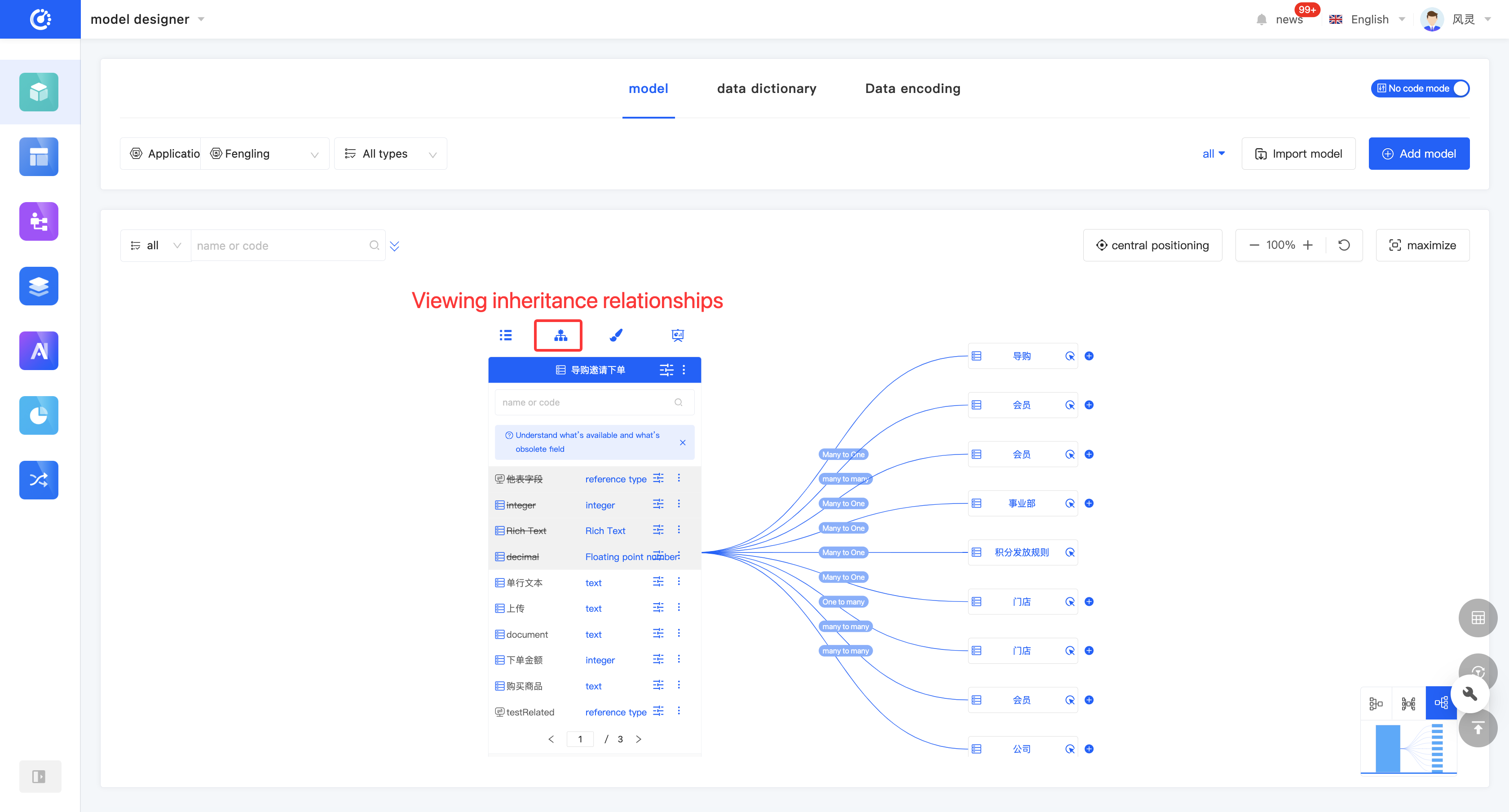Image resolution: width=1509 pixels, height=812 pixels.
Task: Click the Import model button
Action: tap(1298, 154)
